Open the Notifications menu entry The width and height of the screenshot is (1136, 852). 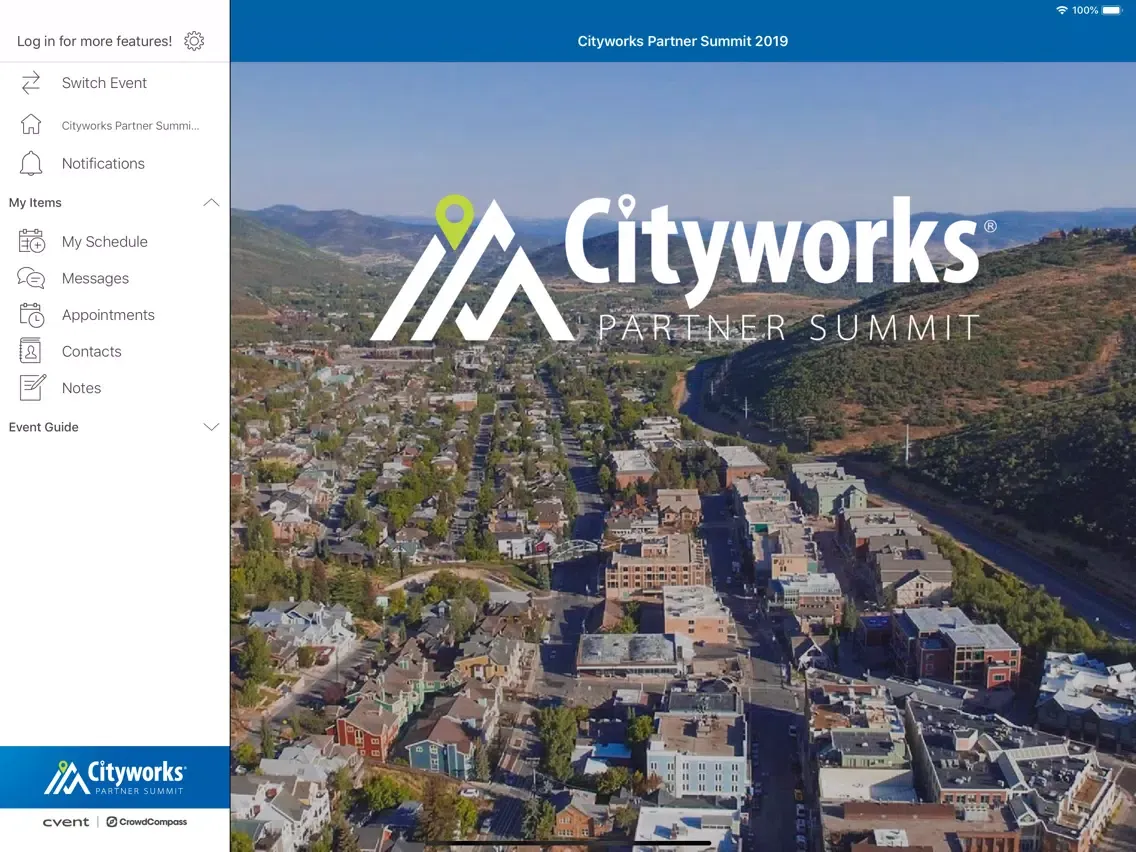(x=115, y=164)
